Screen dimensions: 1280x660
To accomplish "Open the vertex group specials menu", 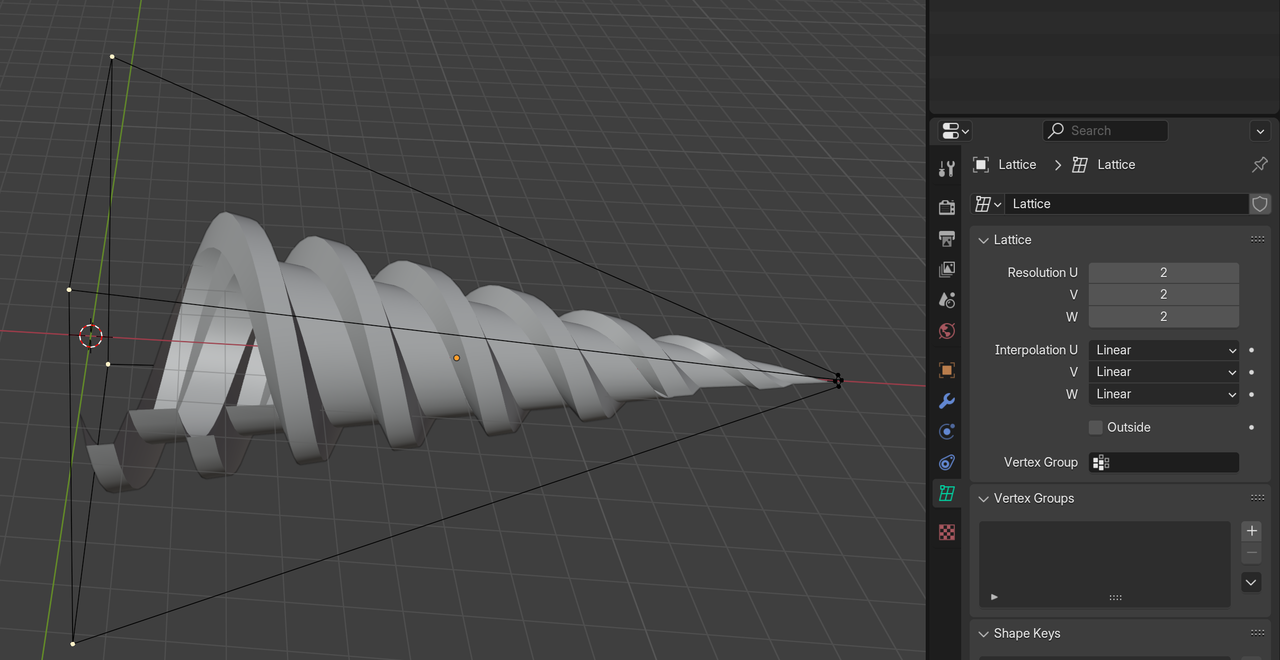I will point(1252,582).
